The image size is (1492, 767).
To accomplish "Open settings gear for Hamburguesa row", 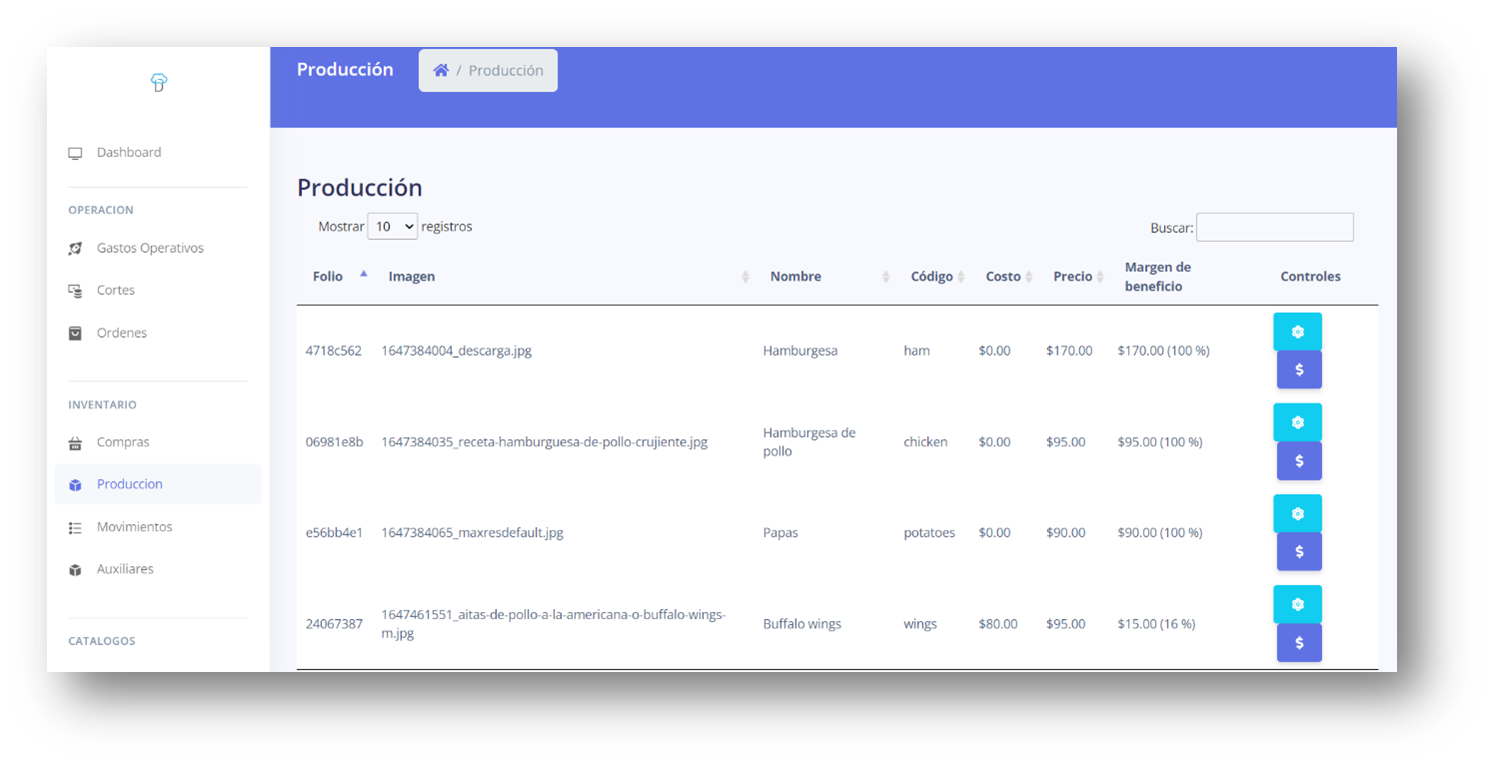I will pyautogui.click(x=1297, y=332).
